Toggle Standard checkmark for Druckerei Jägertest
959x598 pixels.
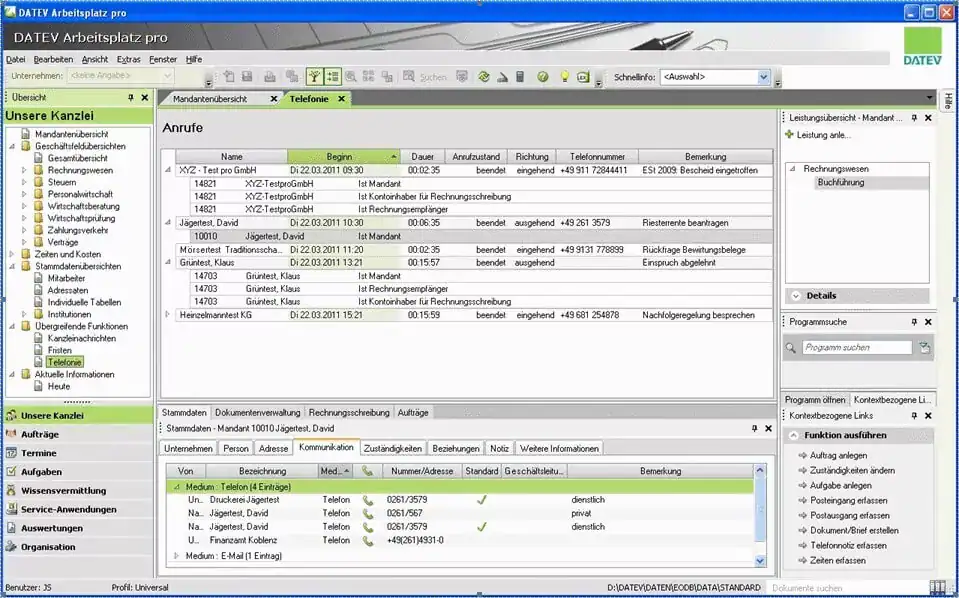click(x=482, y=500)
